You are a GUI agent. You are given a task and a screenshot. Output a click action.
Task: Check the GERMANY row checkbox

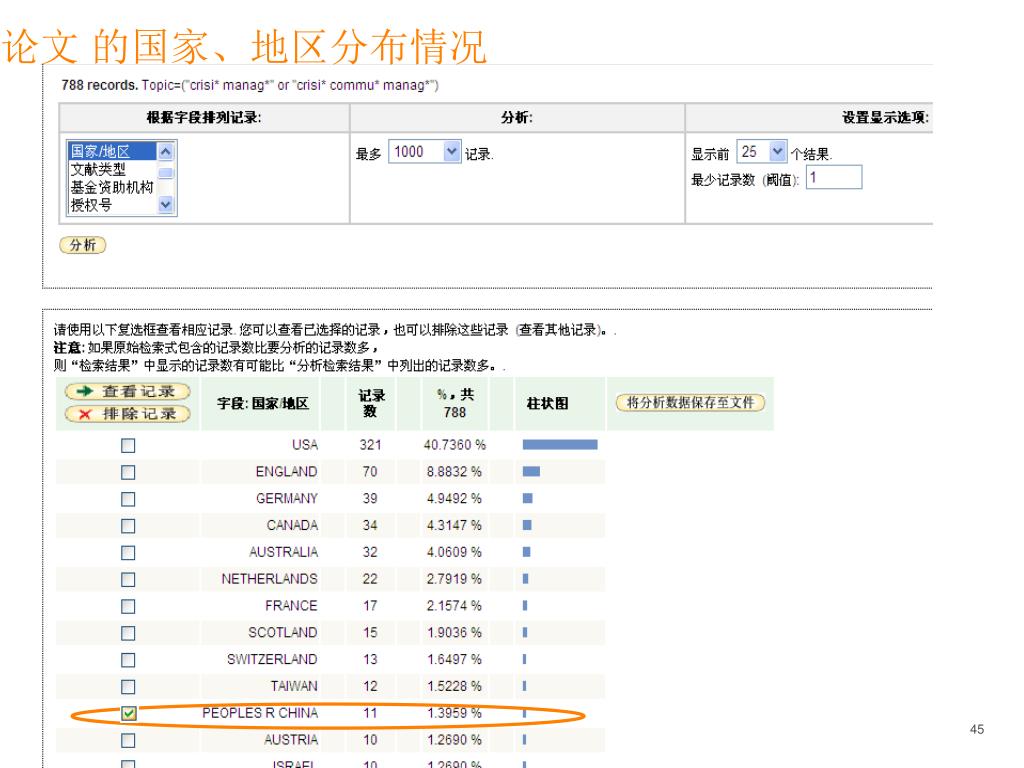click(128, 499)
